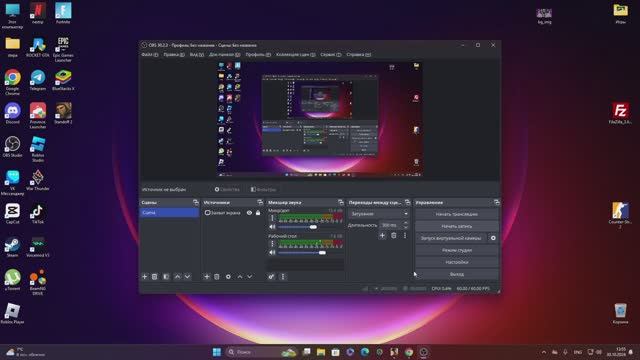Click Exit button in Controls panel

tap(457, 274)
